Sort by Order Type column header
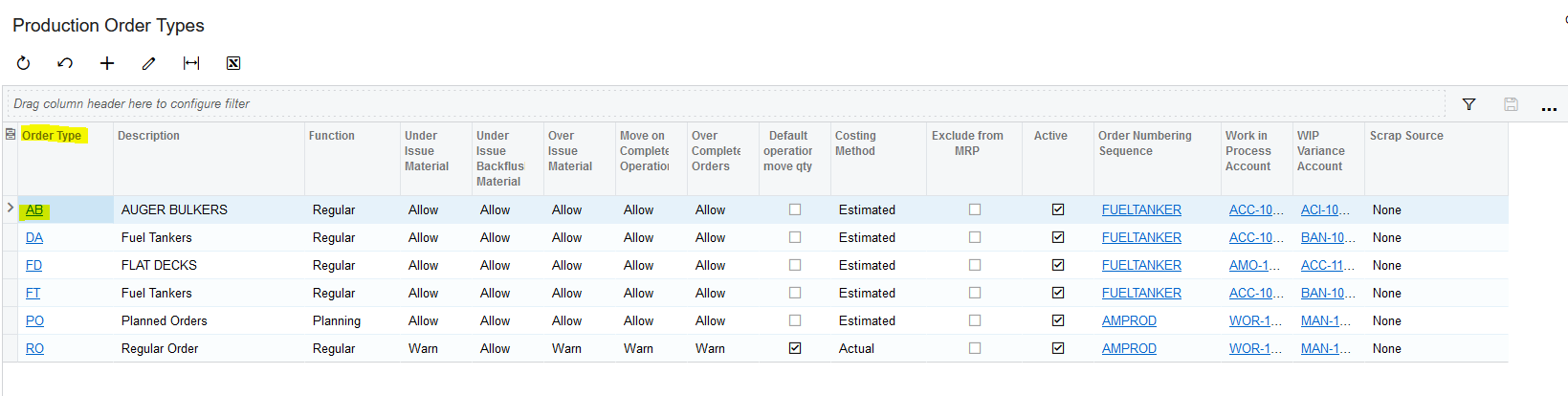Image resolution: width=1568 pixels, height=396 pixels. tap(52, 136)
